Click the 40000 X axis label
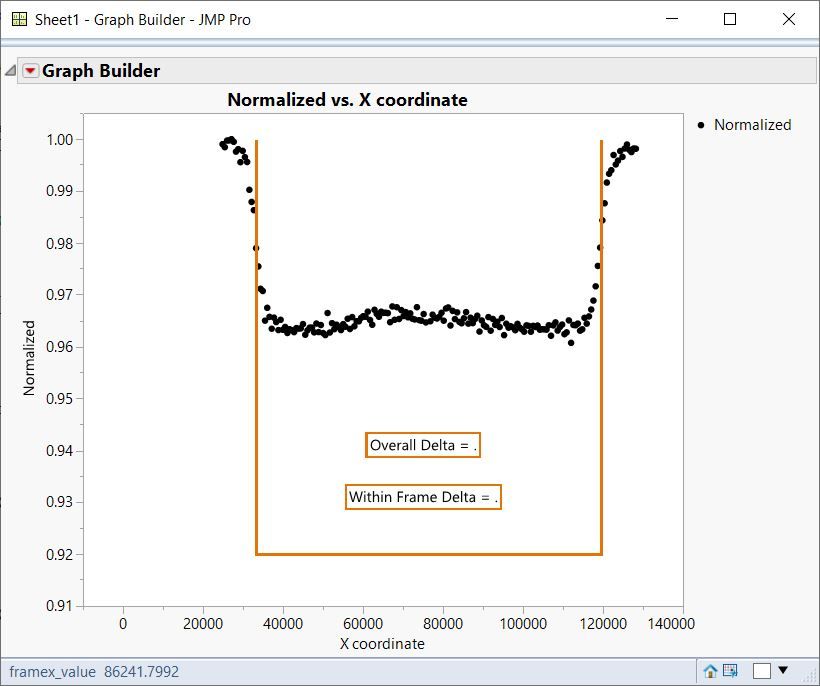Viewport: 820px width, 686px height. coord(283,623)
